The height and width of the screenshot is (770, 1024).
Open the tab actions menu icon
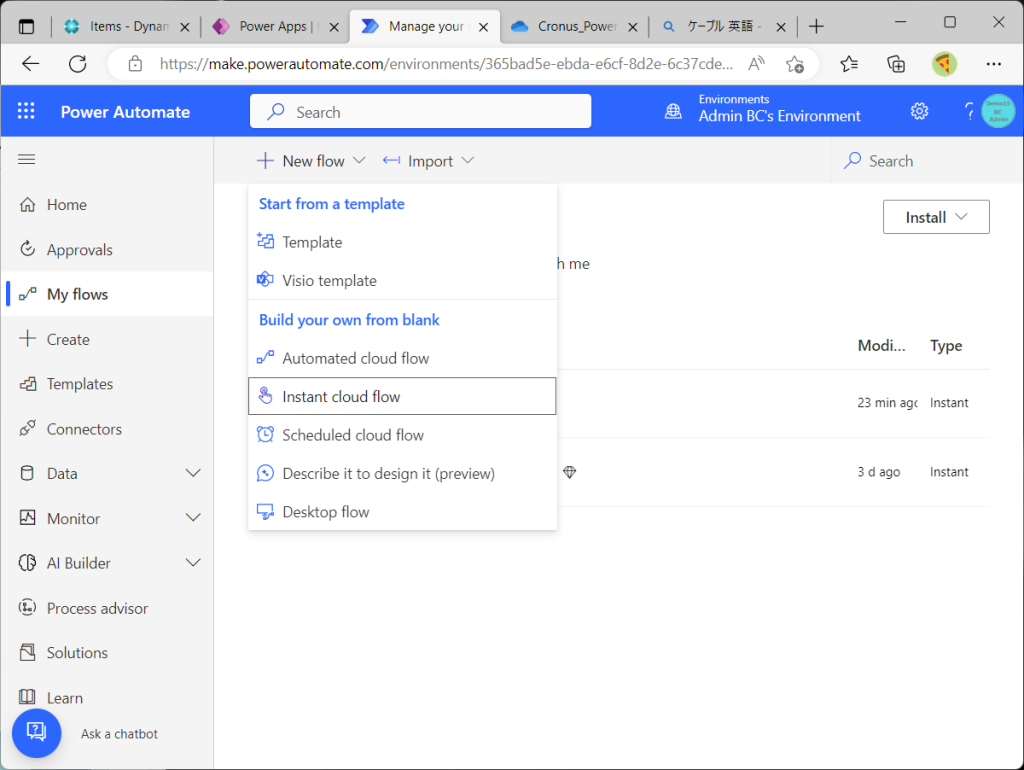(26, 27)
